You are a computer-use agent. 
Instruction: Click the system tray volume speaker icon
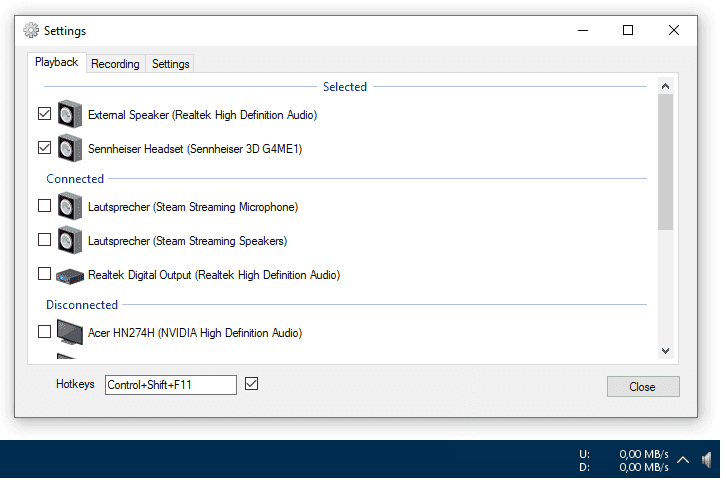tap(707, 460)
